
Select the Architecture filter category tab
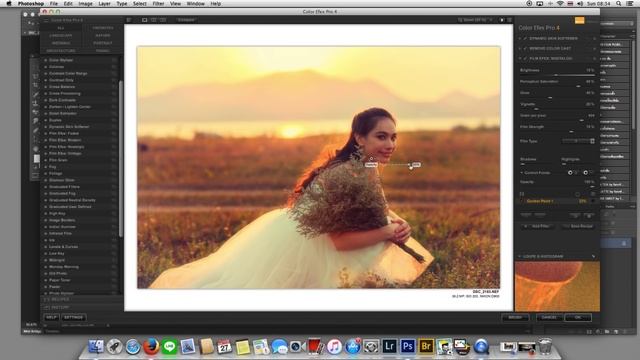61,51
